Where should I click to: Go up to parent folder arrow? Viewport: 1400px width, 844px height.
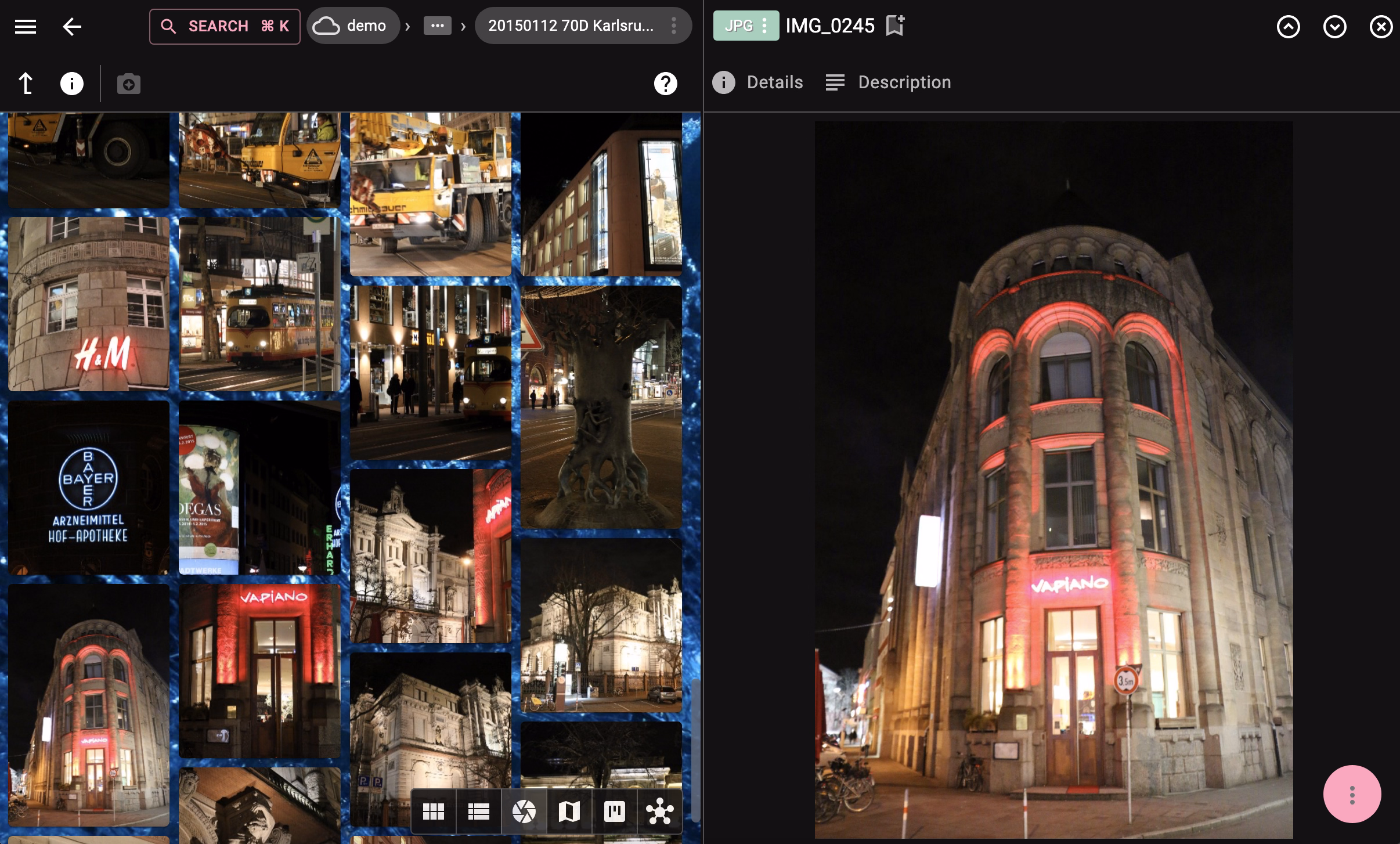pyautogui.click(x=26, y=84)
